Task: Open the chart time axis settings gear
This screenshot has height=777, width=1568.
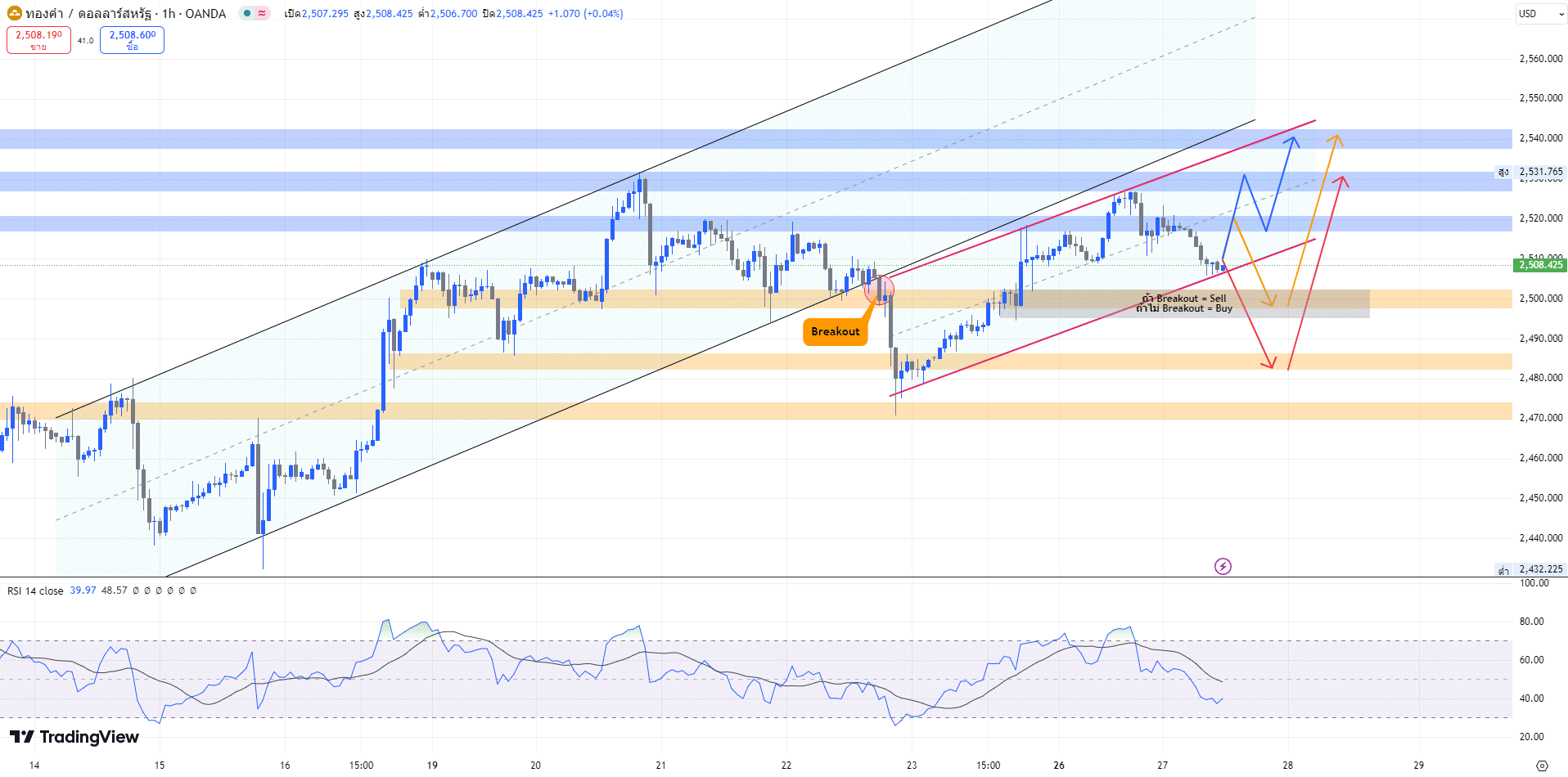Action: [1542, 766]
